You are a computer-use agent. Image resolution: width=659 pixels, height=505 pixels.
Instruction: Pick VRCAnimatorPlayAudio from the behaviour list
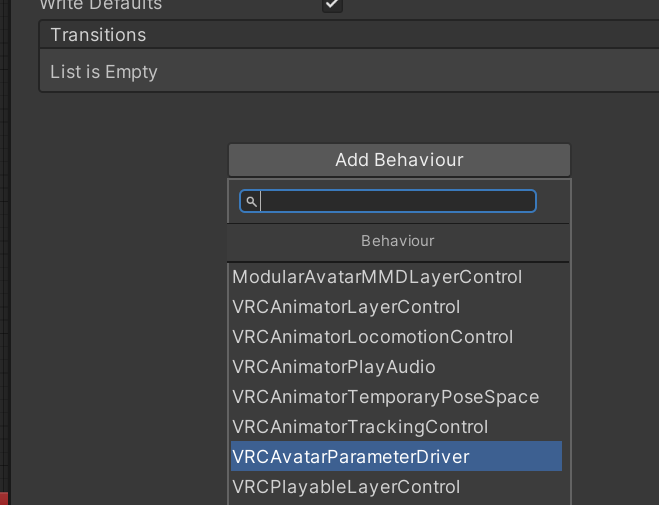coord(334,367)
